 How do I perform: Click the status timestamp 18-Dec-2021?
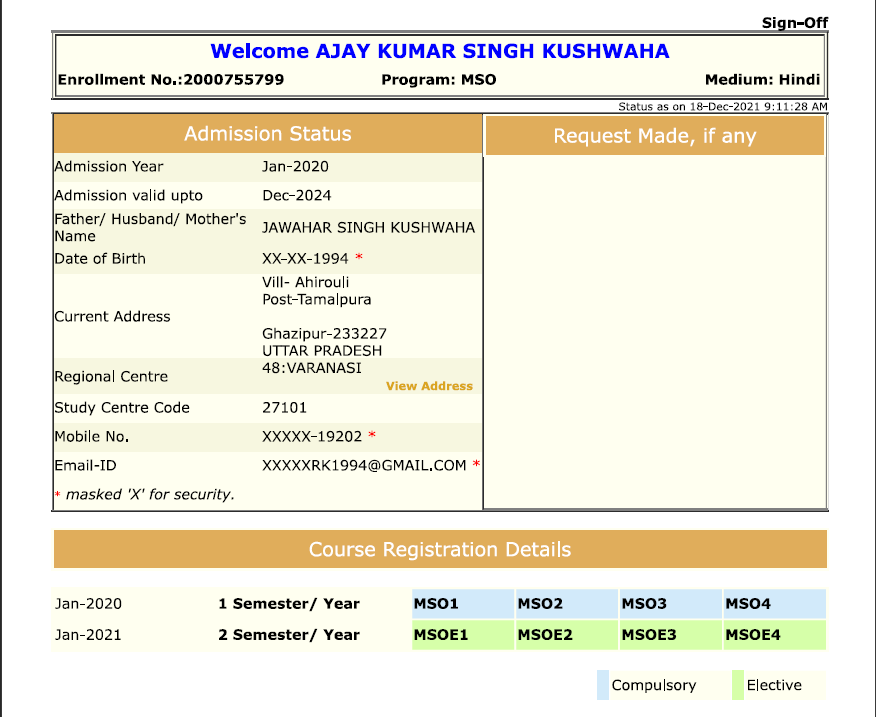pos(723,107)
